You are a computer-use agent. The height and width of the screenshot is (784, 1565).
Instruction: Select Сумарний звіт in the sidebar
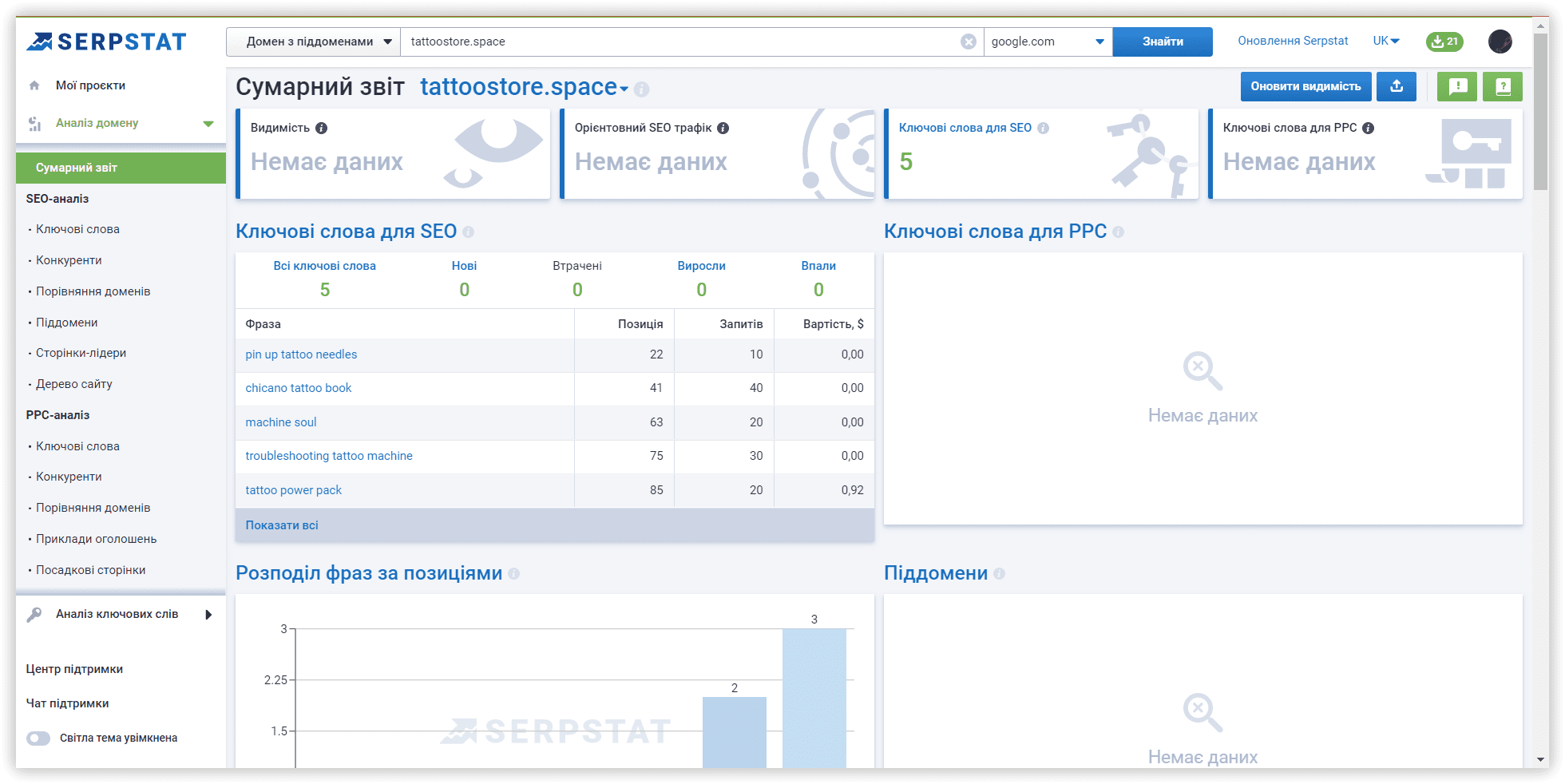pos(121,168)
